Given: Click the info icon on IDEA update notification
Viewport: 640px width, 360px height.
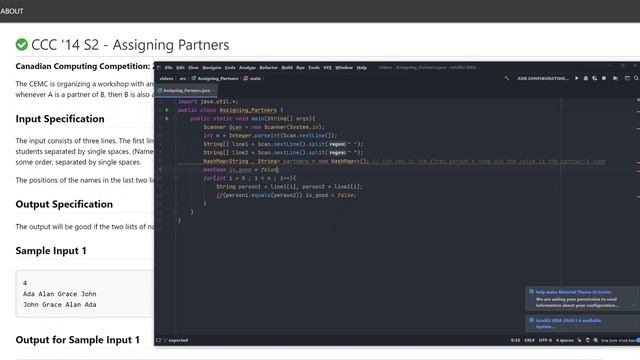Looking at the screenshot, I should (x=531, y=320).
